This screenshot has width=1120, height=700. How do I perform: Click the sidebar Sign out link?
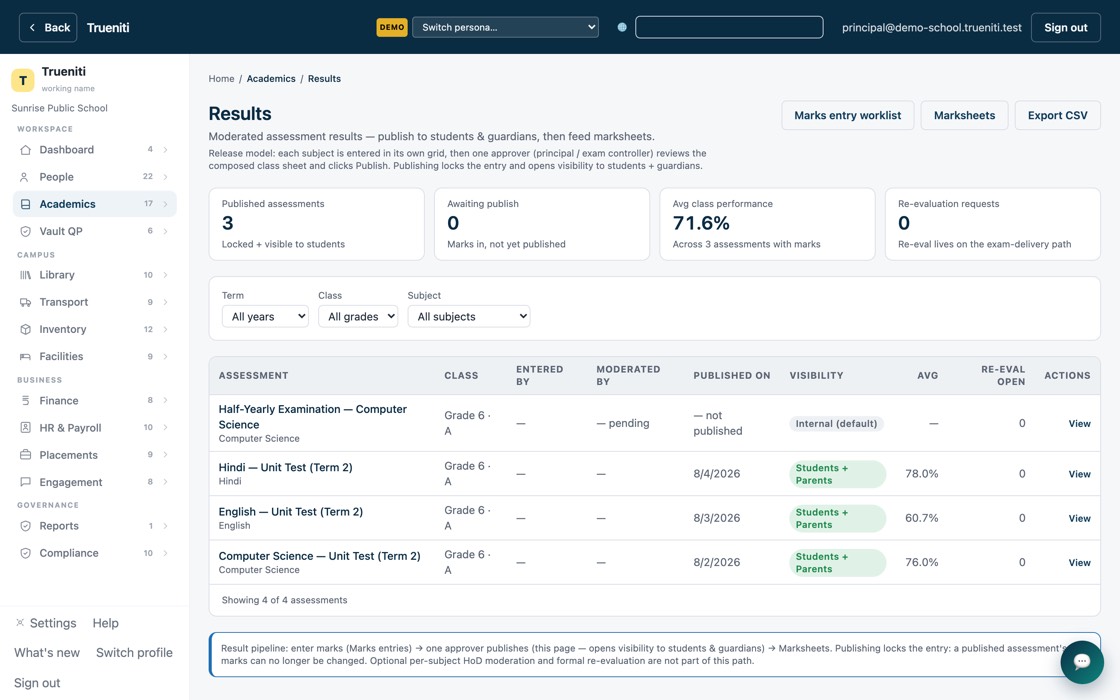(x=37, y=683)
